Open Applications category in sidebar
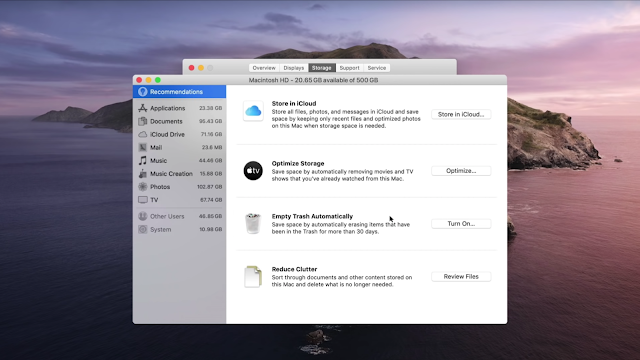Viewport: 640px width, 360px height. (x=179, y=108)
